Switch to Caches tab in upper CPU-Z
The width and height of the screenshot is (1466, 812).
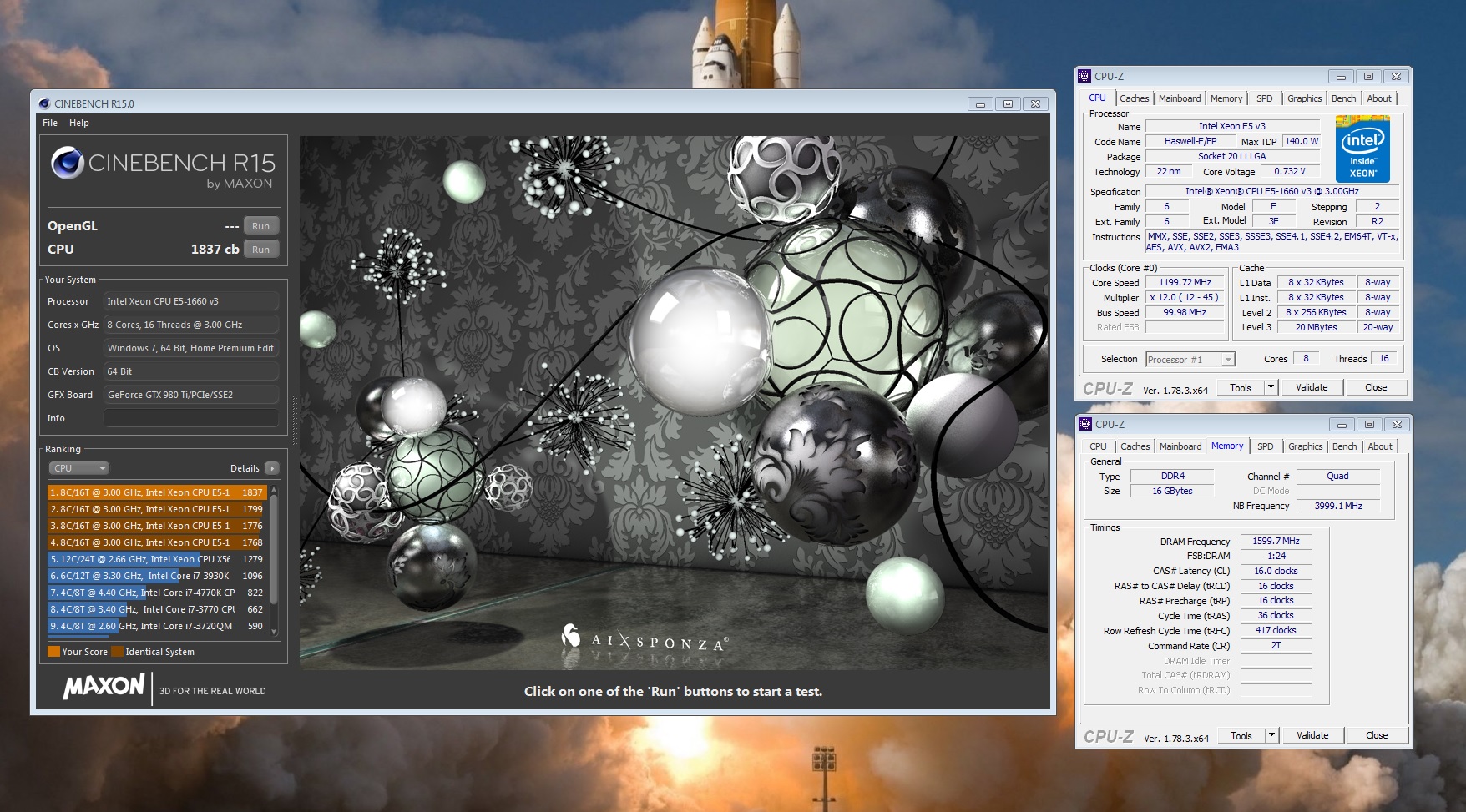[1134, 98]
